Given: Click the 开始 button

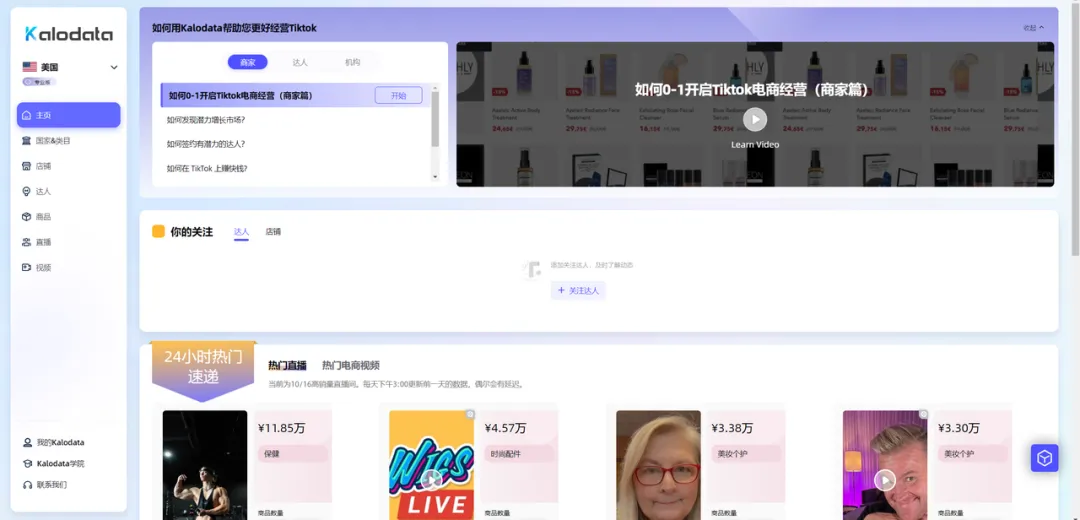Looking at the screenshot, I should [x=398, y=96].
